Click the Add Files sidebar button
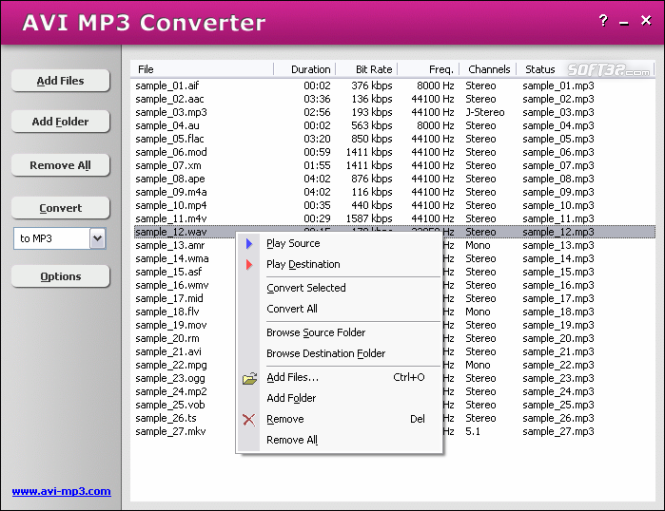 coord(60,81)
